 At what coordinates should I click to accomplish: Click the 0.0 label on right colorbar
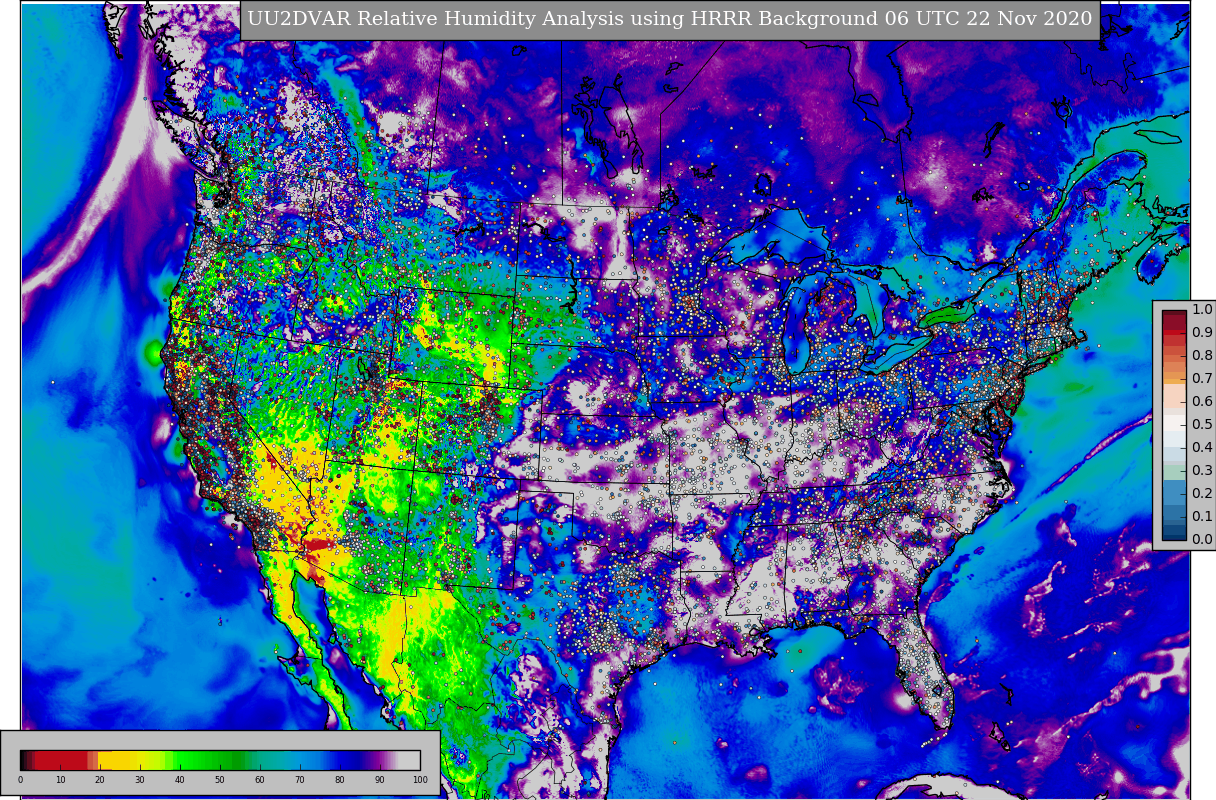point(1202,540)
